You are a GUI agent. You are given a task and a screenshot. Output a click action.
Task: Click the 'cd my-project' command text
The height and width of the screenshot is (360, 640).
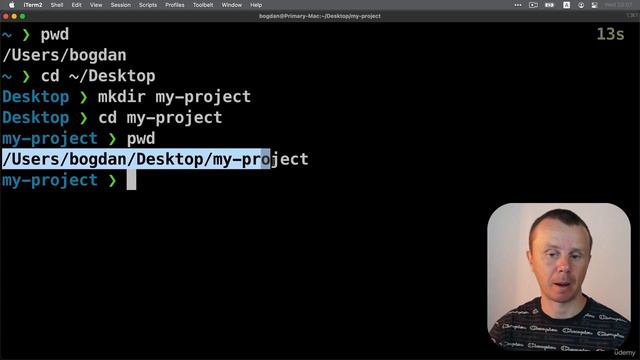pos(160,118)
